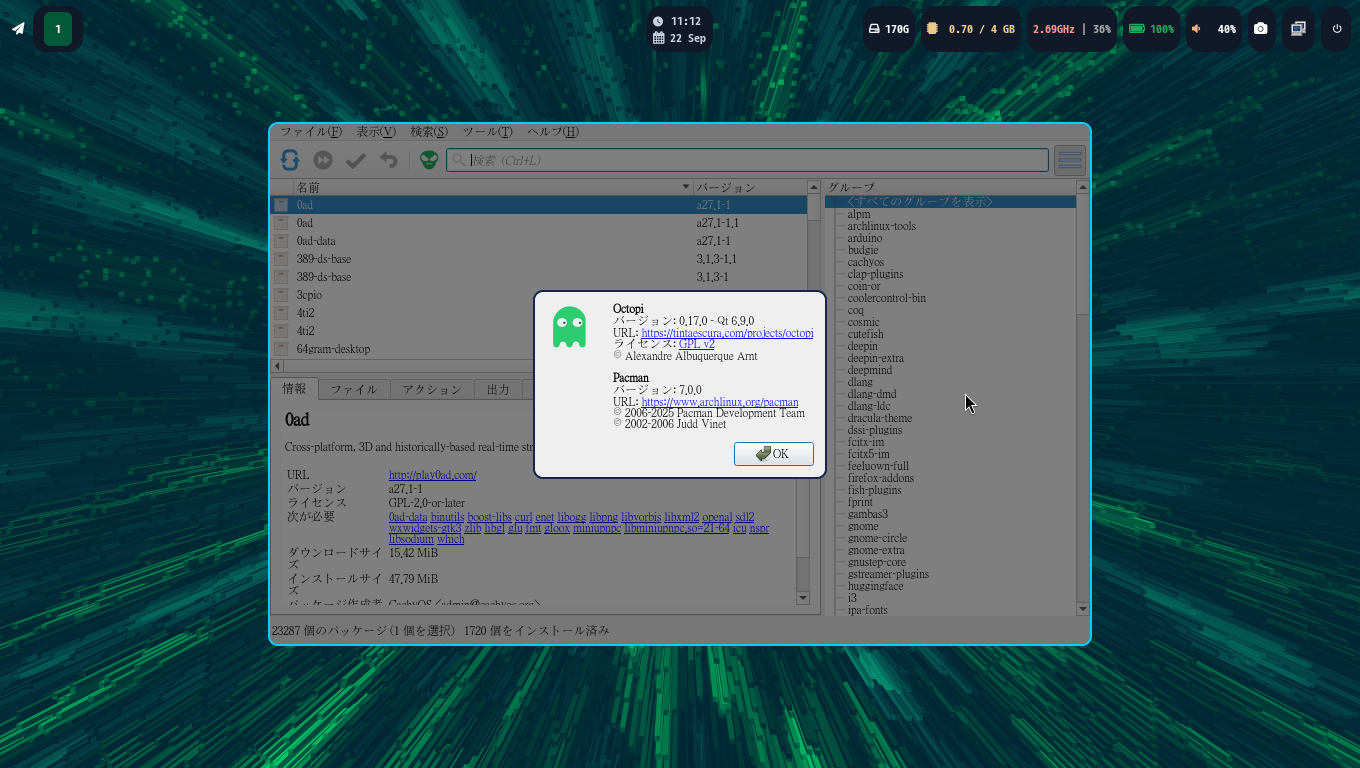Click the green alien toolbar icon

429,160
